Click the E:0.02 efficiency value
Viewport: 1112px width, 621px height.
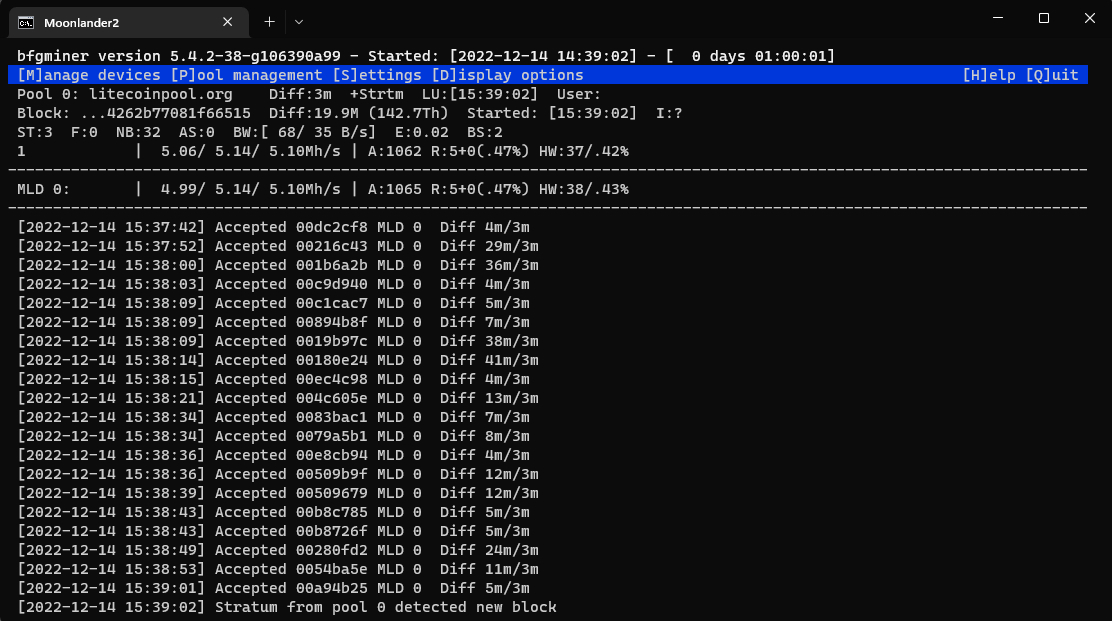click(422, 133)
